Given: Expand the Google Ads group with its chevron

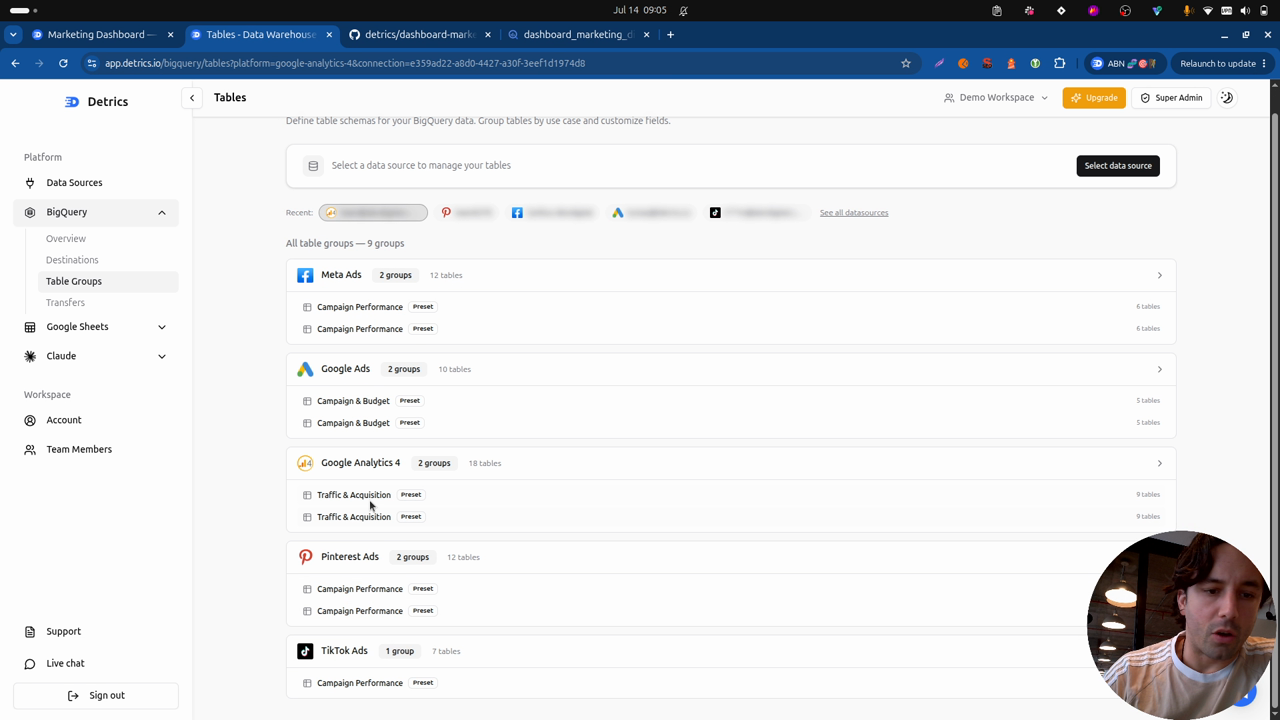Looking at the screenshot, I should click(x=1159, y=369).
